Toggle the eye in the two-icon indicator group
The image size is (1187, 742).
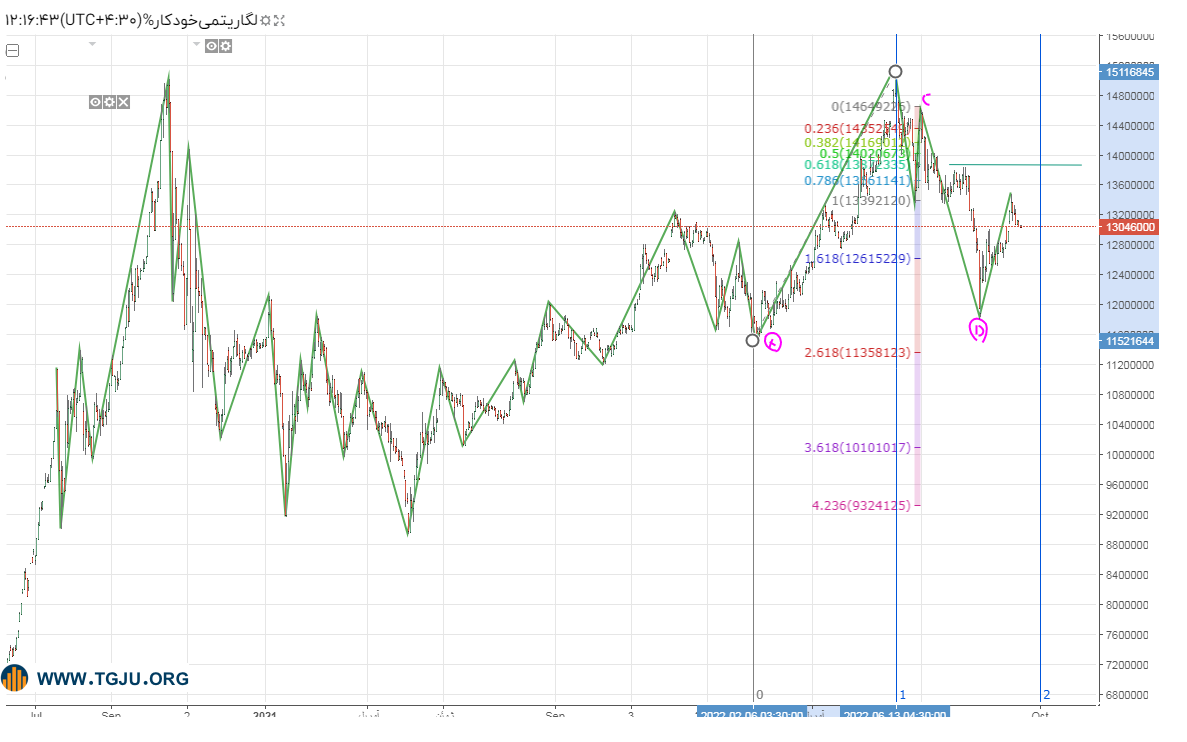(x=212, y=46)
